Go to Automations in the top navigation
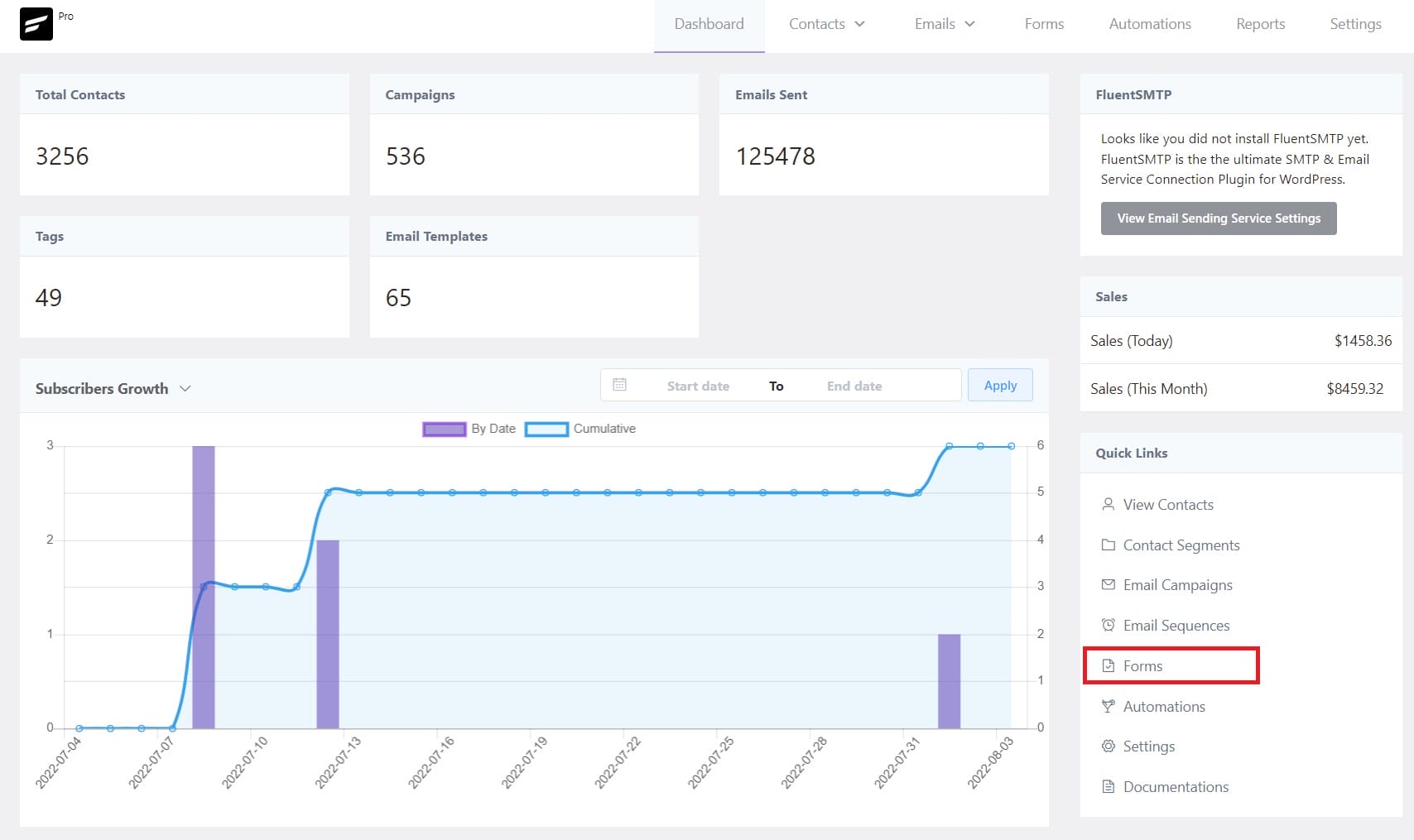The height and width of the screenshot is (840, 1414). click(x=1150, y=24)
